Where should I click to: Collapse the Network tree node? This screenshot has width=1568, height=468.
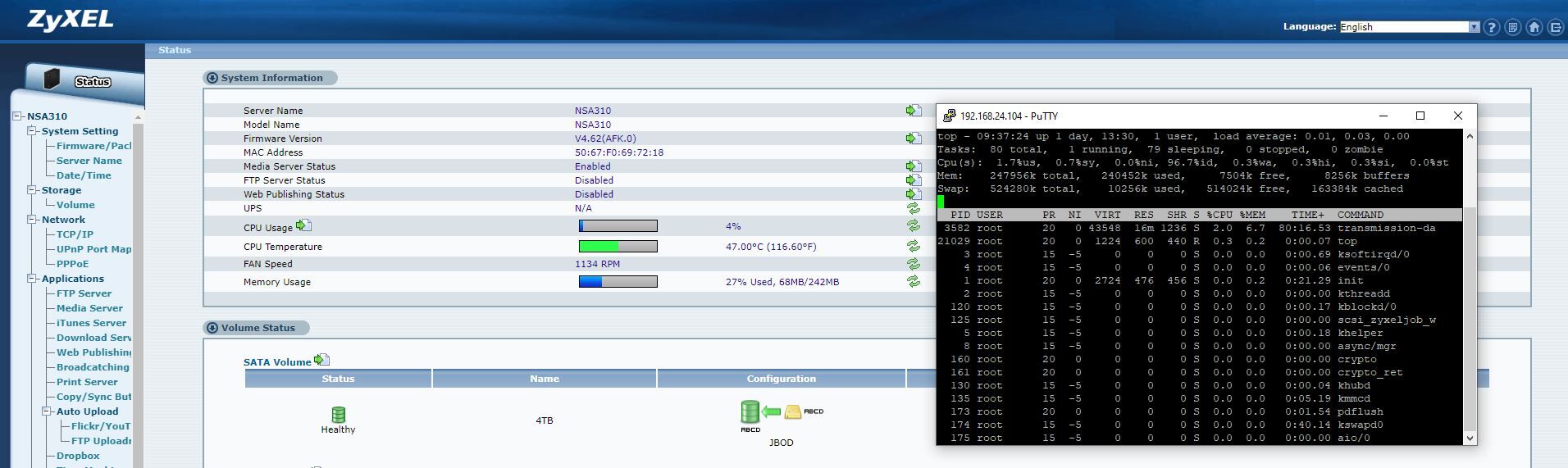32,220
